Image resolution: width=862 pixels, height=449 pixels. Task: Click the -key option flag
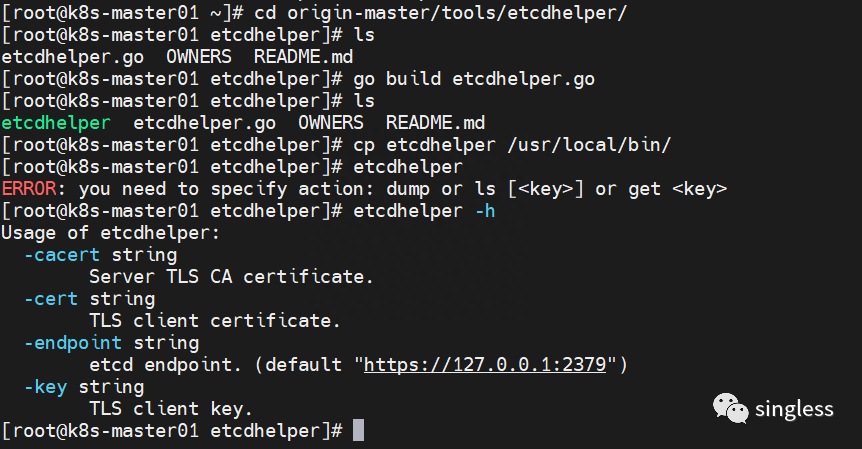(45, 386)
